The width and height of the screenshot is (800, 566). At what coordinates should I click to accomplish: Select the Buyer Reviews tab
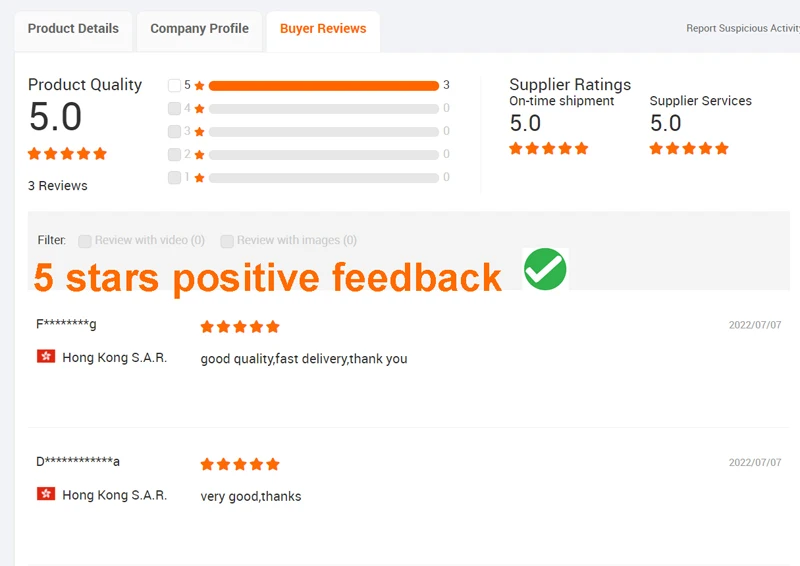(322, 29)
